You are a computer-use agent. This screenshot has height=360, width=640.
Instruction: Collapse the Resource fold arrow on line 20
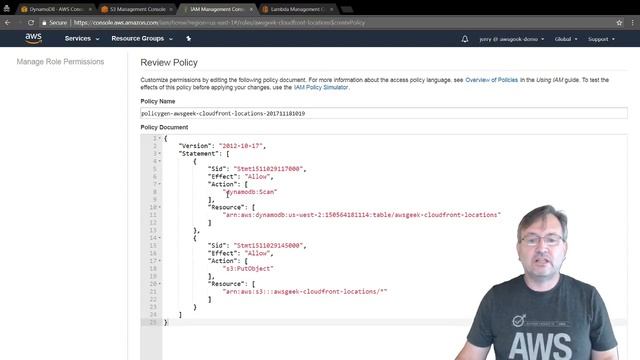pos(160,284)
